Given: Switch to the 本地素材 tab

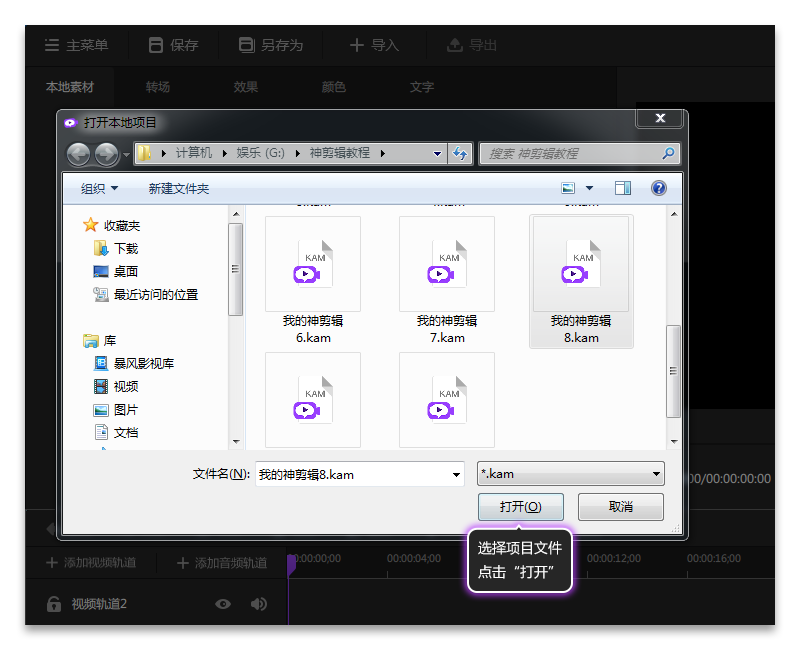Looking at the screenshot, I should coord(70,87).
